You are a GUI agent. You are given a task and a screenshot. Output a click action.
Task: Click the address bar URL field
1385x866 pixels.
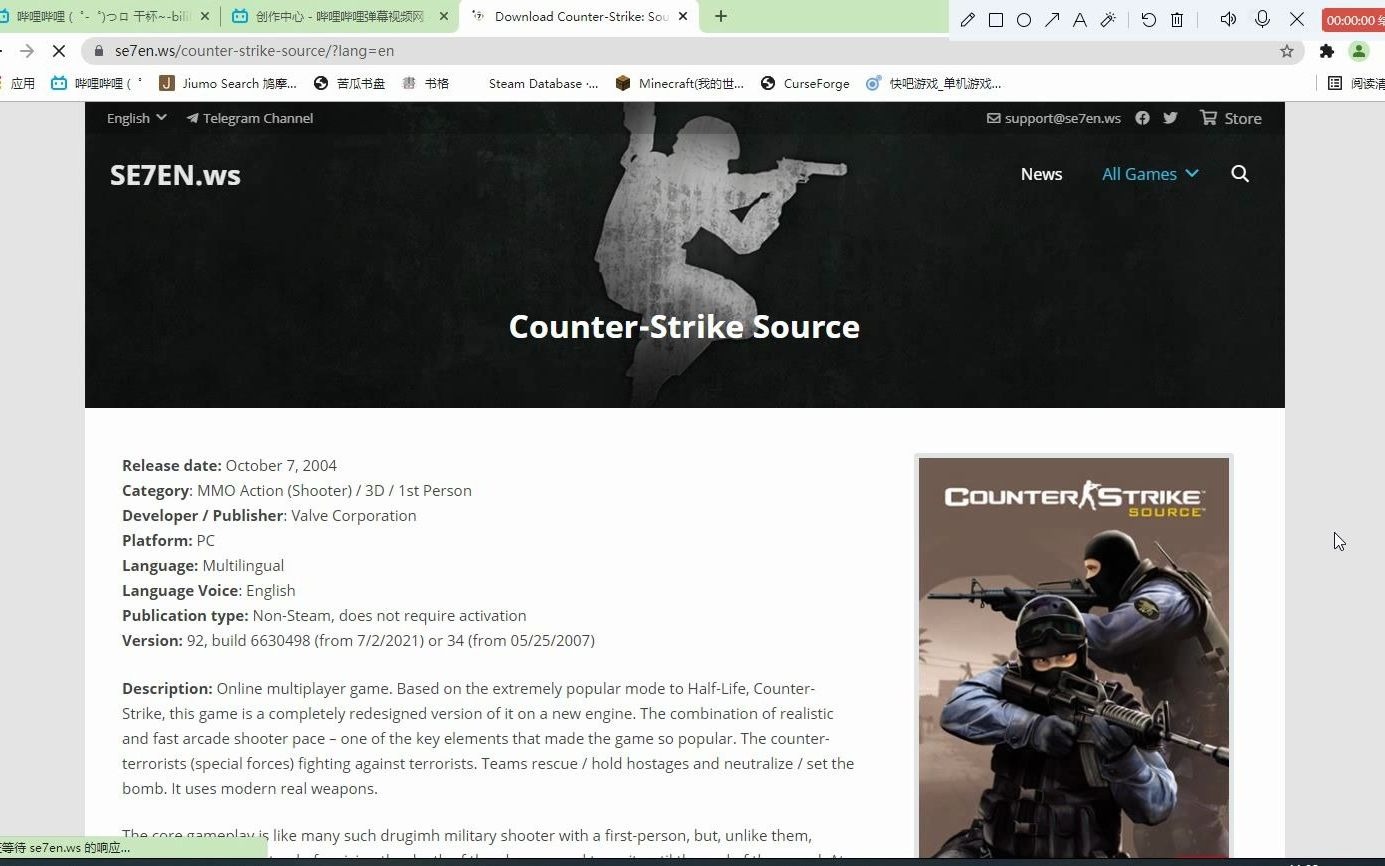click(690, 51)
